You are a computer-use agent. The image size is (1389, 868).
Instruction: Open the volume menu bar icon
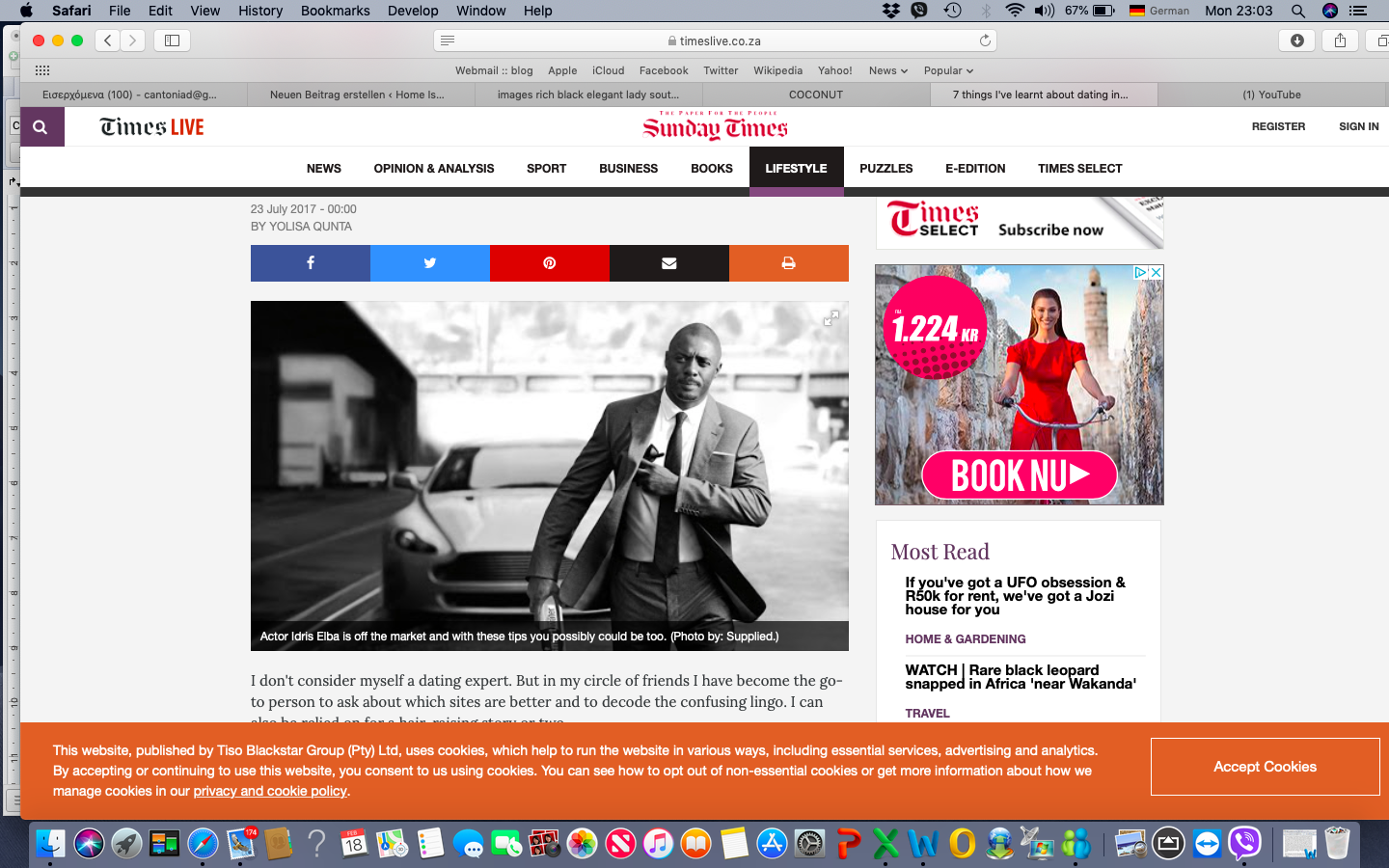[1045, 11]
